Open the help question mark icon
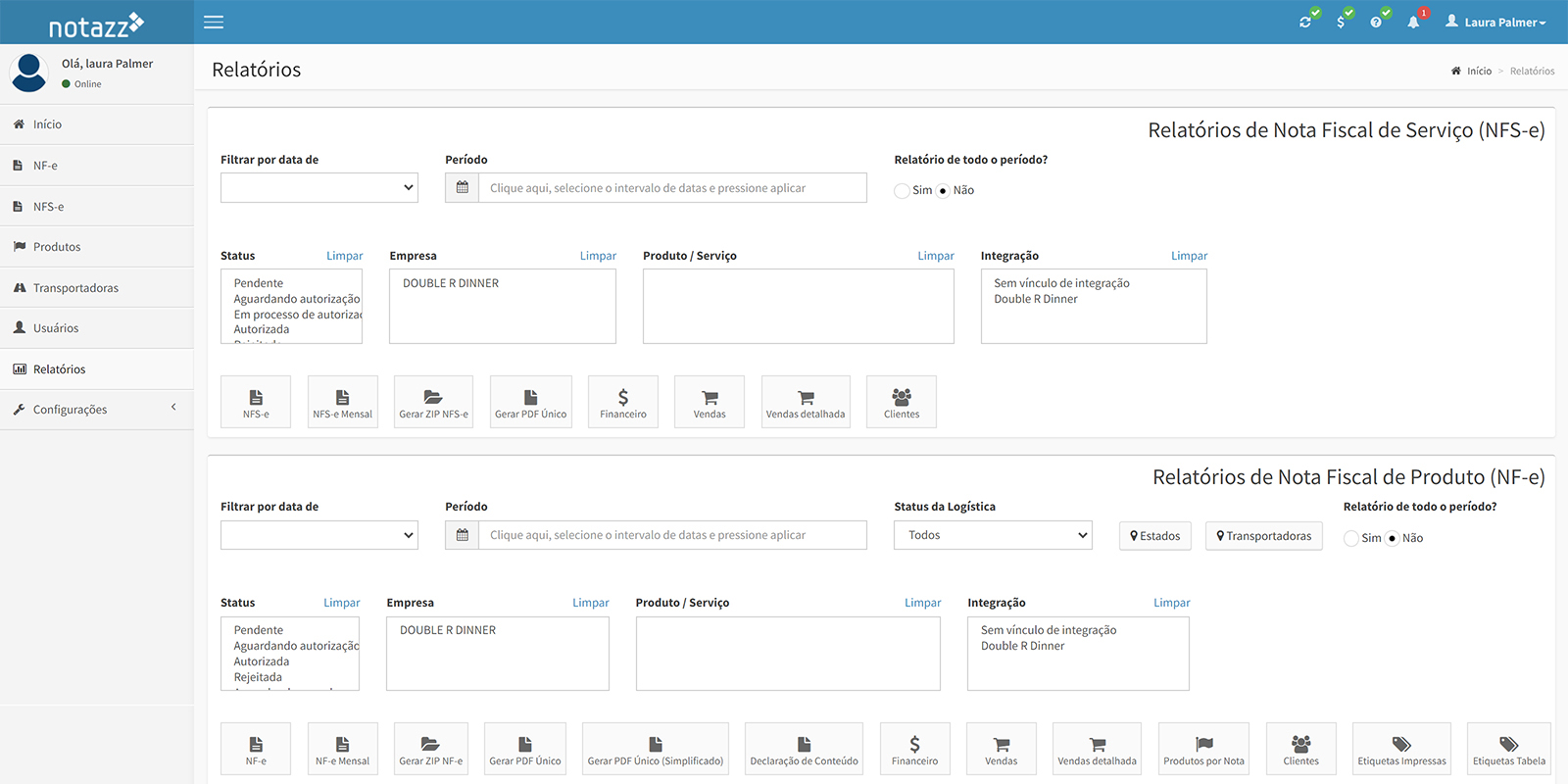The height and width of the screenshot is (784, 1568). [1376, 22]
